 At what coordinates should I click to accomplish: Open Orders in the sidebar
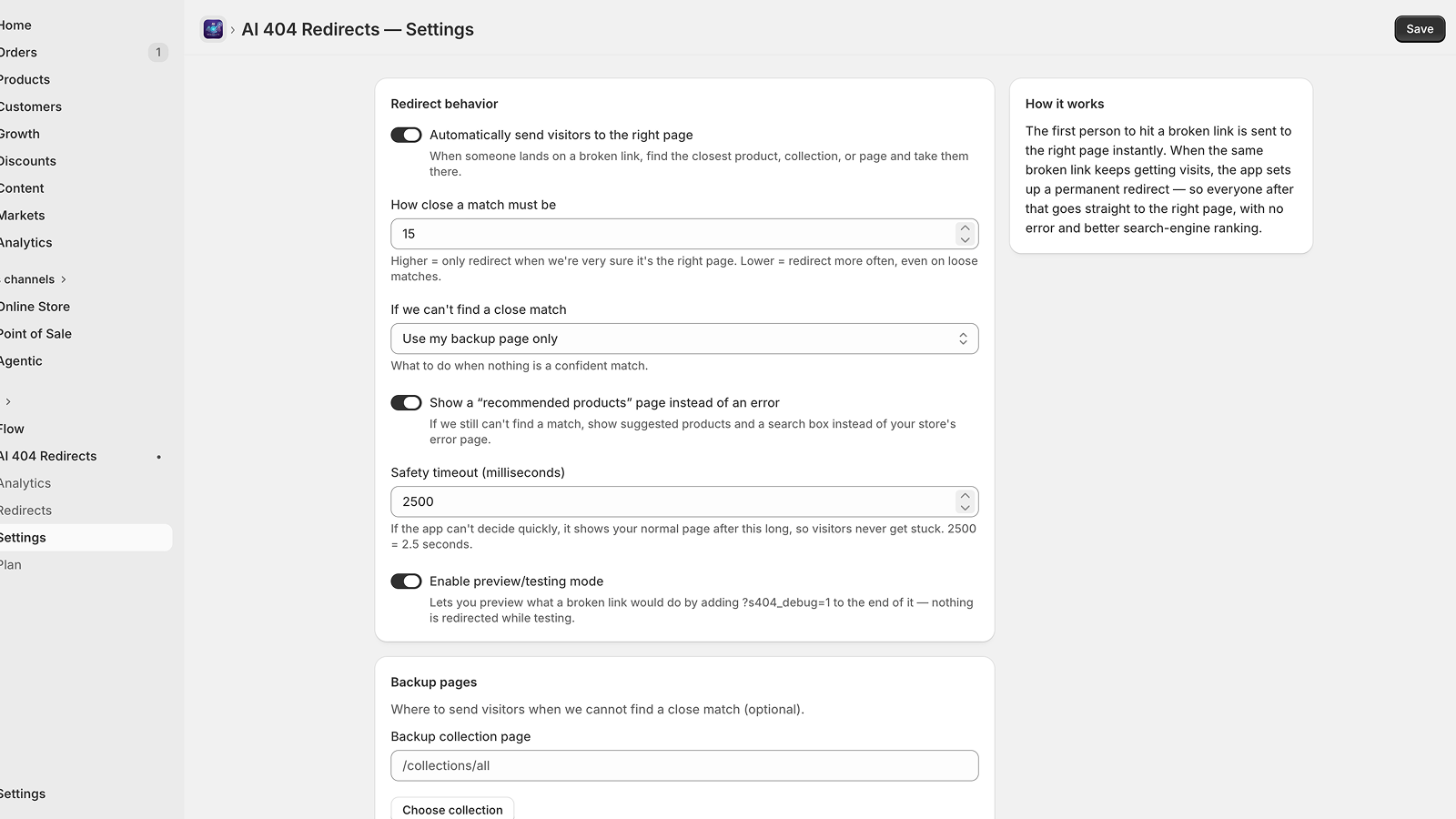point(18,53)
